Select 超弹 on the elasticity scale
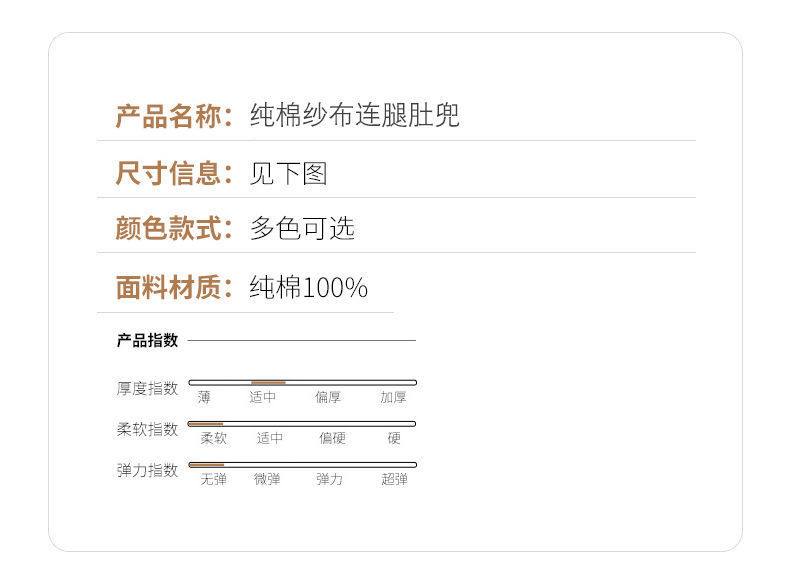Viewport: 790px width, 576px height. point(394,480)
